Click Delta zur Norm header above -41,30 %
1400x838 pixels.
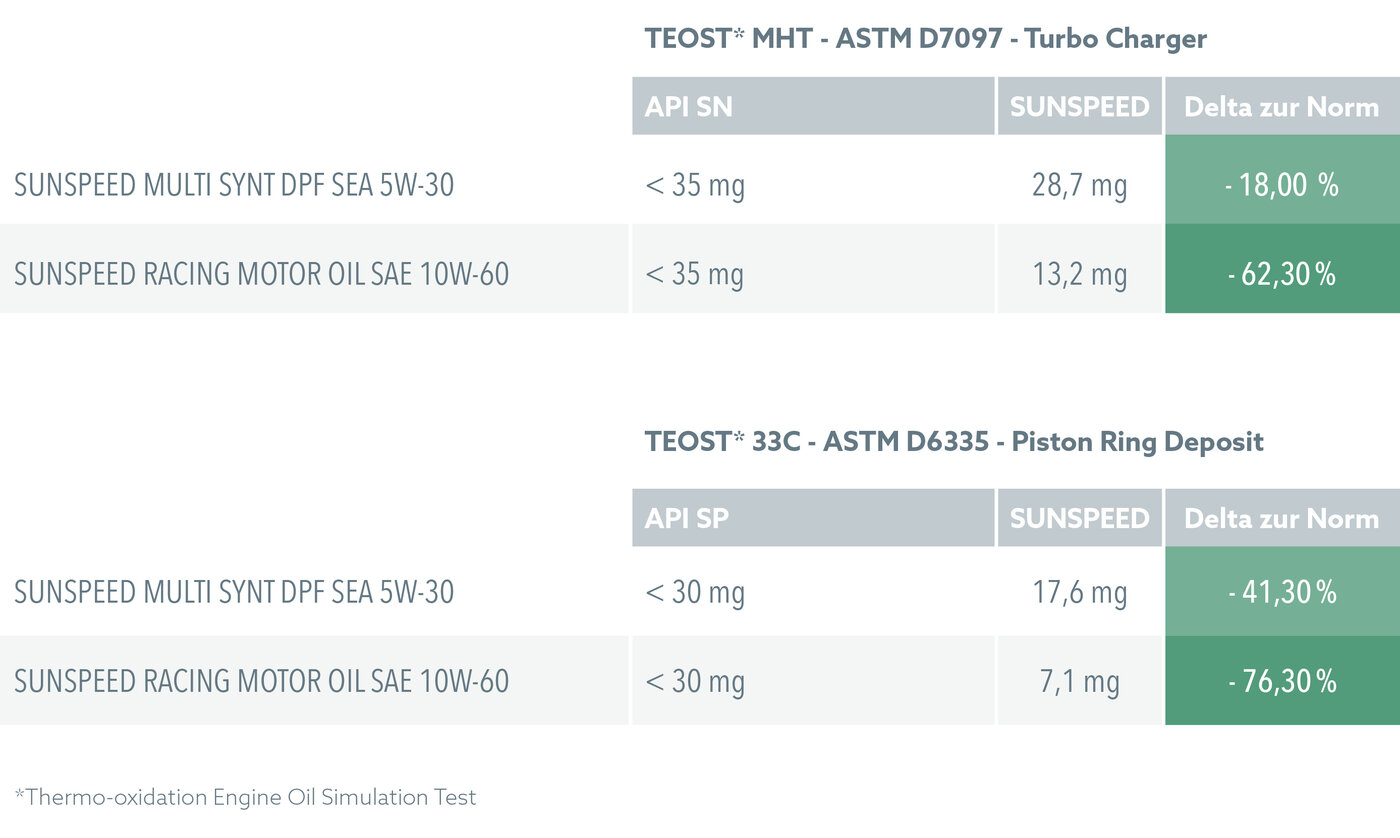pos(1281,518)
